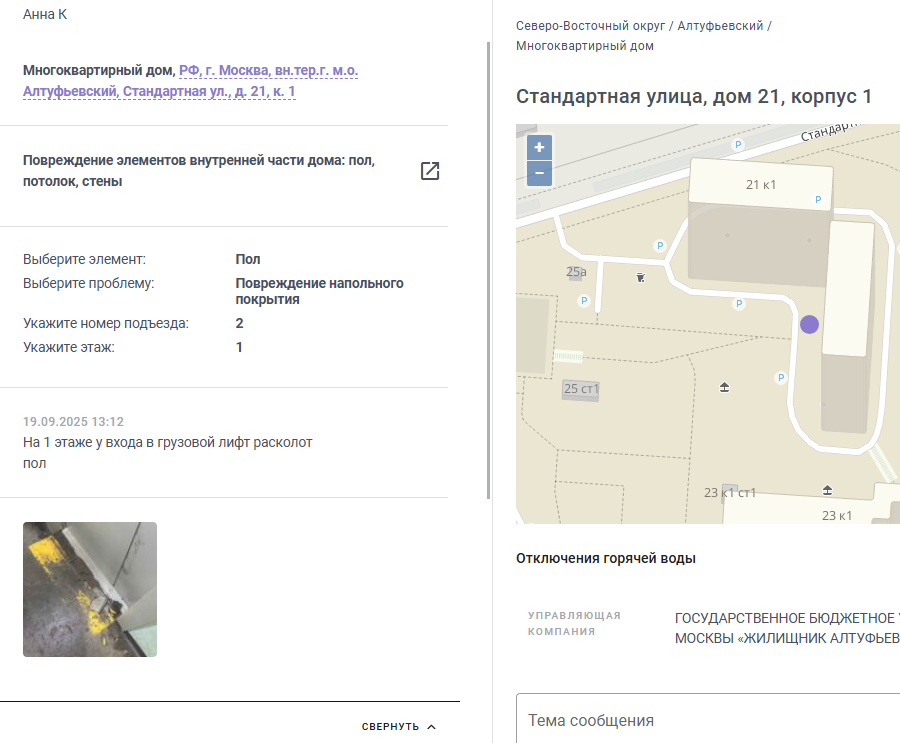Click the 25 ст1 building label on map

pyautogui.click(x=581, y=389)
